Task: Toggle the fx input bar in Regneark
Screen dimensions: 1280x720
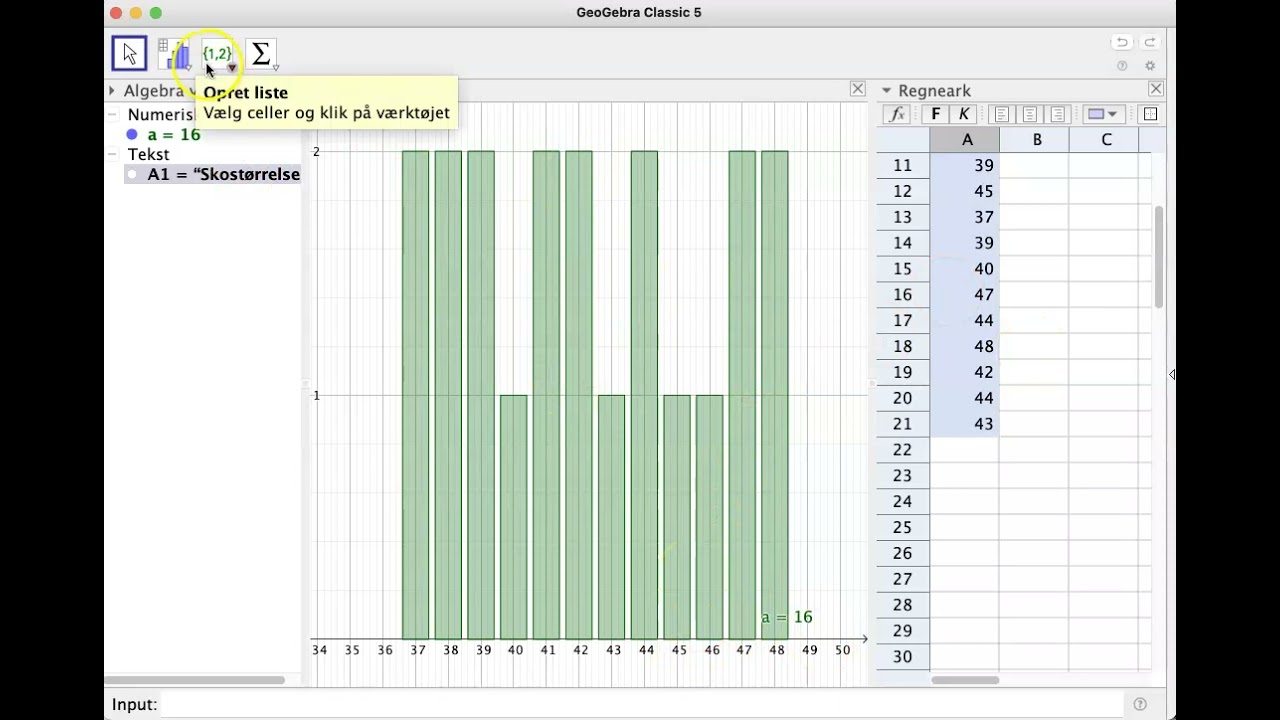Action: tap(897, 114)
